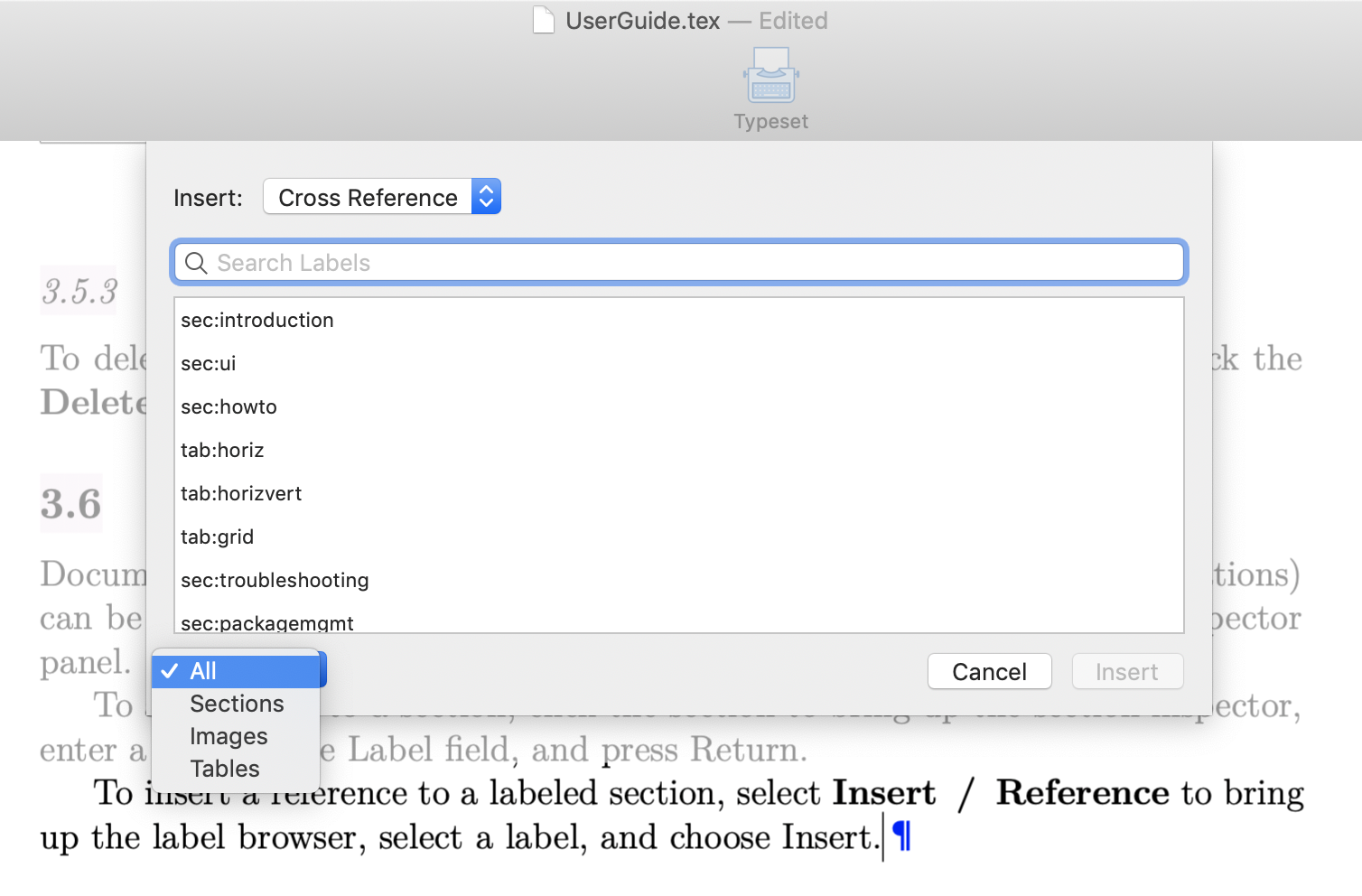Select the tab:grid label

(678, 537)
